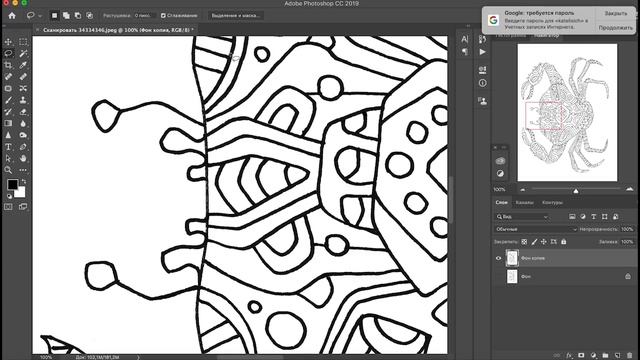Click the Navigator crab preview thumbnail

(x=567, y=113)
